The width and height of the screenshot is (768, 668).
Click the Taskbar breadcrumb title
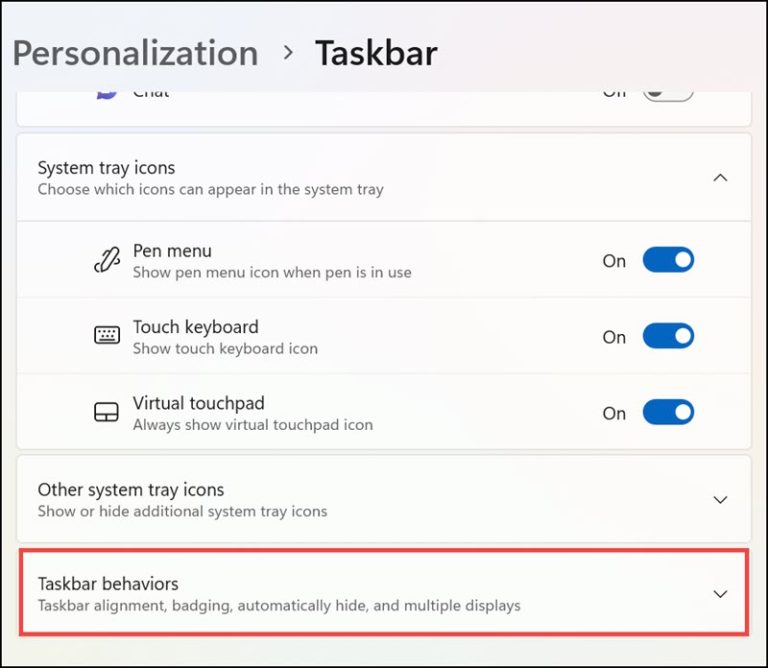(x=376, y=52)
